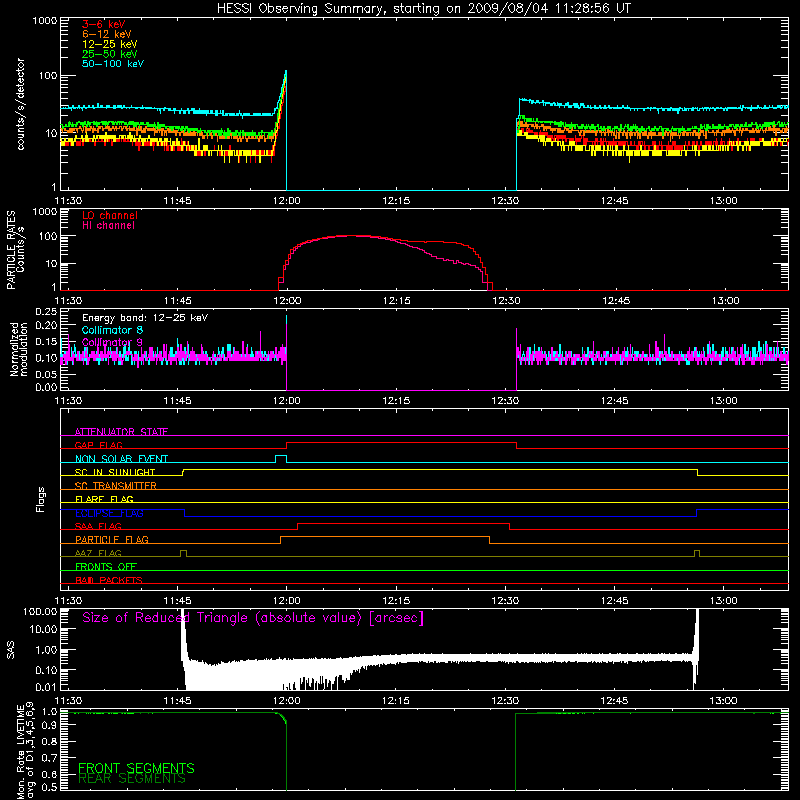Click the 'NON SOLAR EVENT' flag label

[x=121, y=459]
